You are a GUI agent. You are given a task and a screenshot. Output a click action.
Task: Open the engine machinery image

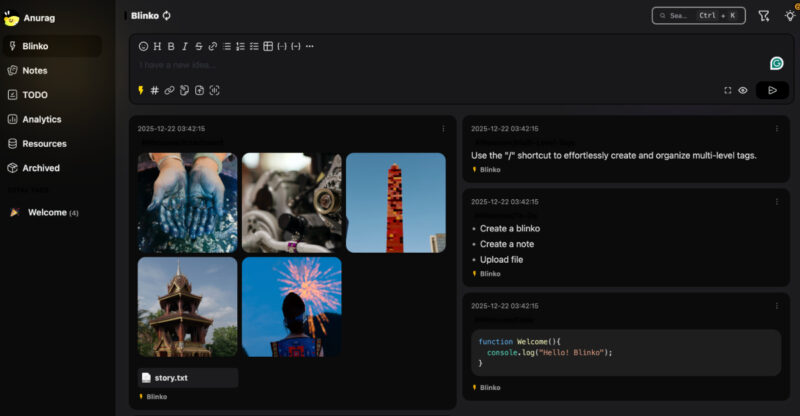tap(292, 203)
